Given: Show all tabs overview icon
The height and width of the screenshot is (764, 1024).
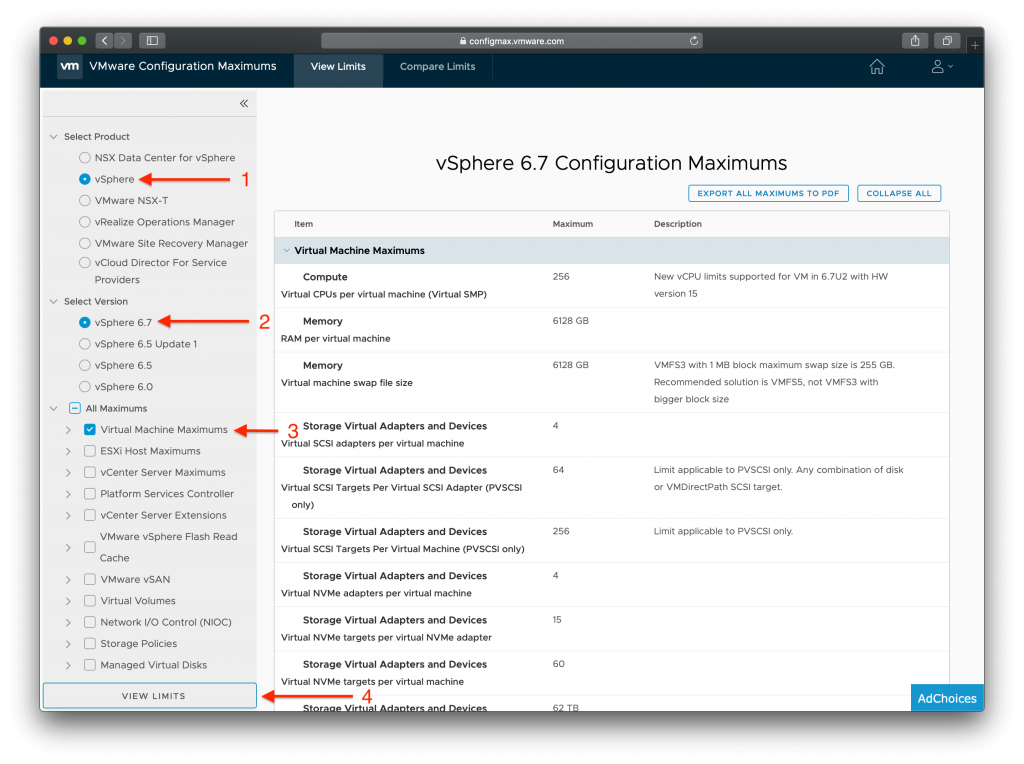Looking at the screenshot, I should [947, 40].
